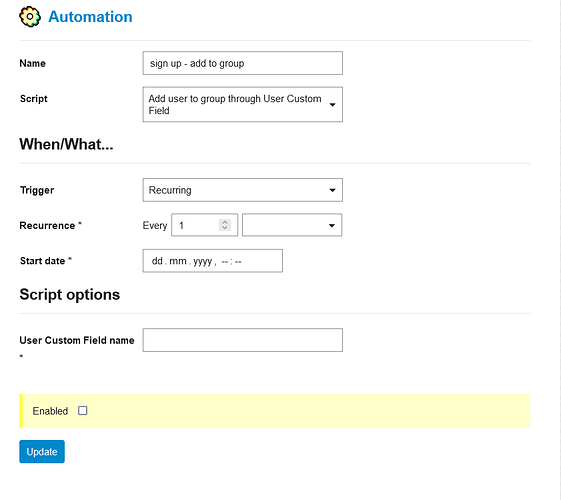
Task: Click the User Custom Field name input
Action: (243, 340)
